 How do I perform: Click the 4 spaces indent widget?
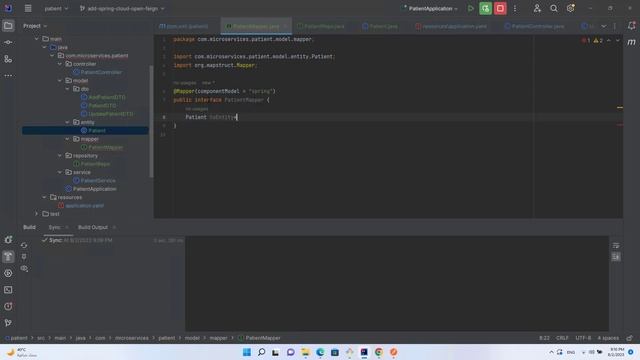point(608,338)
